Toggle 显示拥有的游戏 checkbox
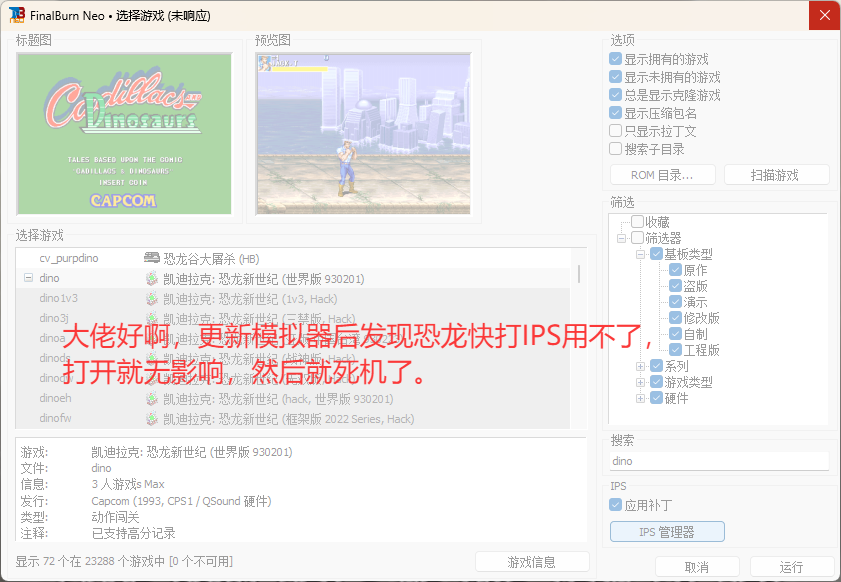The image size is (841, 582). (x=616, y=58)
